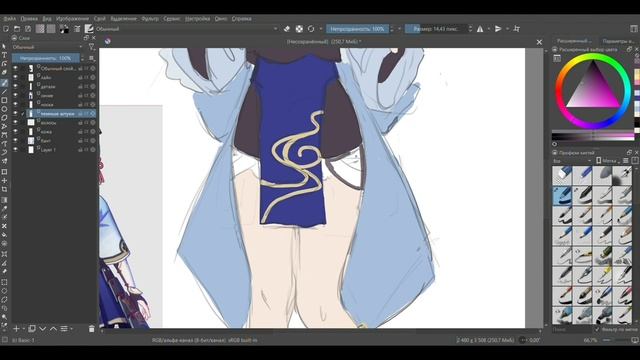Open the Файл menu
This screenshot has width=640, height=360.
click(10, 19)
